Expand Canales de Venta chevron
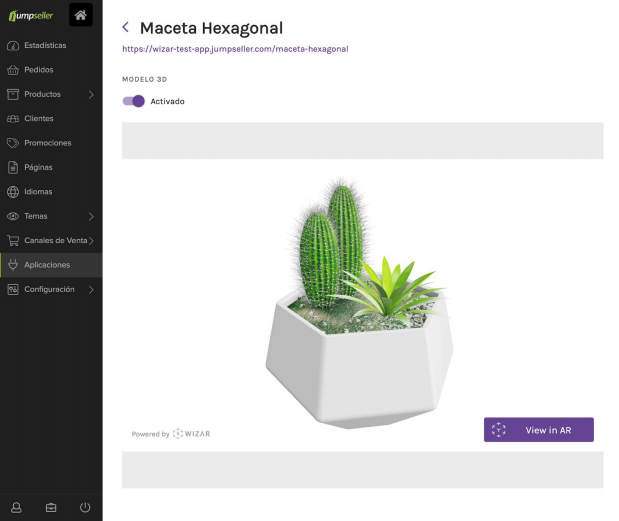619x521 pixels. 91,241
